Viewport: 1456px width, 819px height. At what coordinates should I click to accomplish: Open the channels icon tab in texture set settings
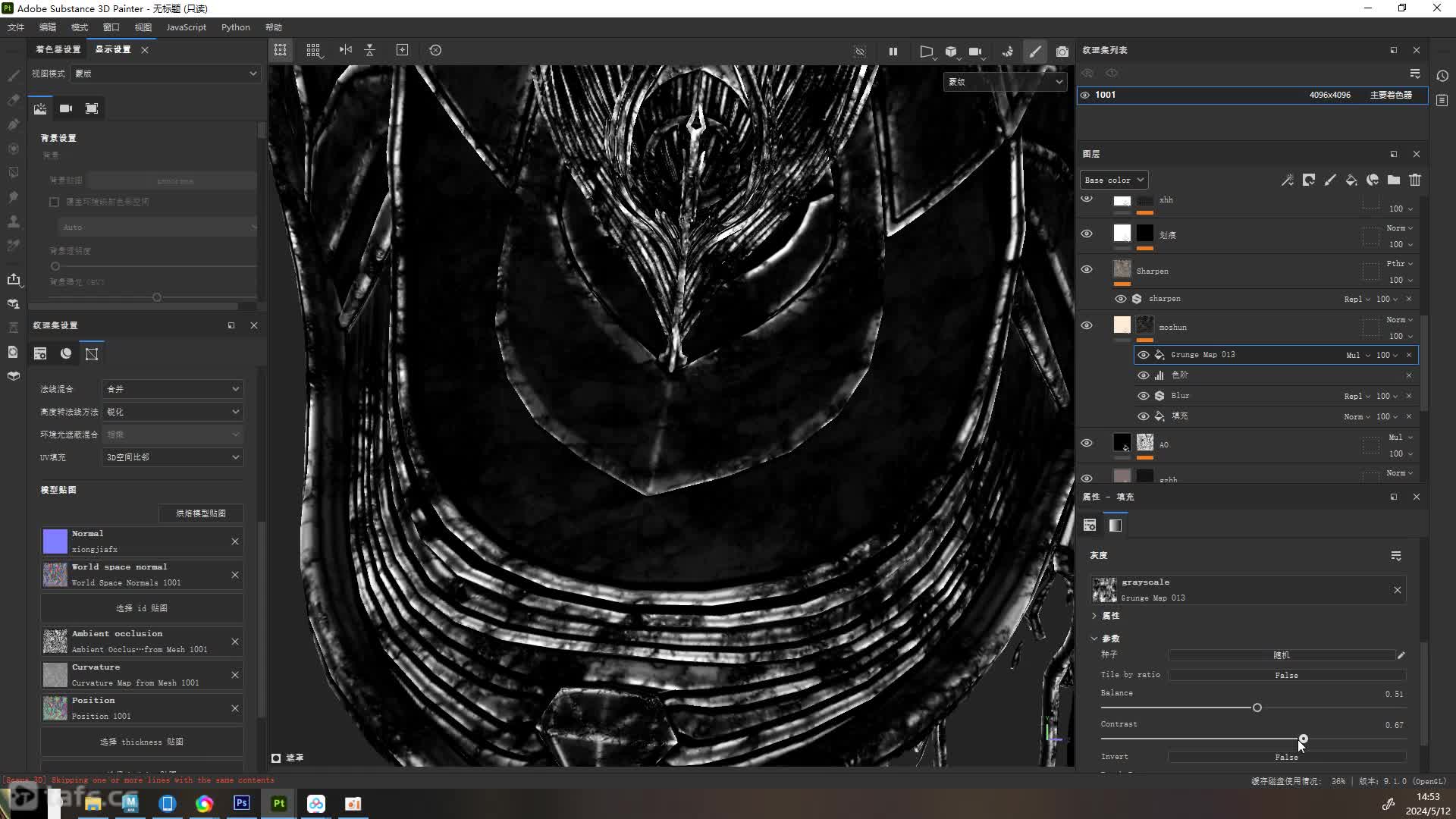click(x=66, y=353)
